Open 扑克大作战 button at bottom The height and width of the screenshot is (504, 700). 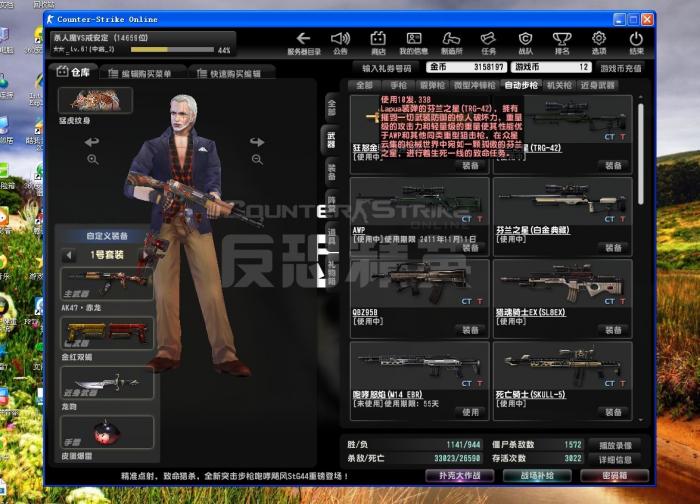460,476
